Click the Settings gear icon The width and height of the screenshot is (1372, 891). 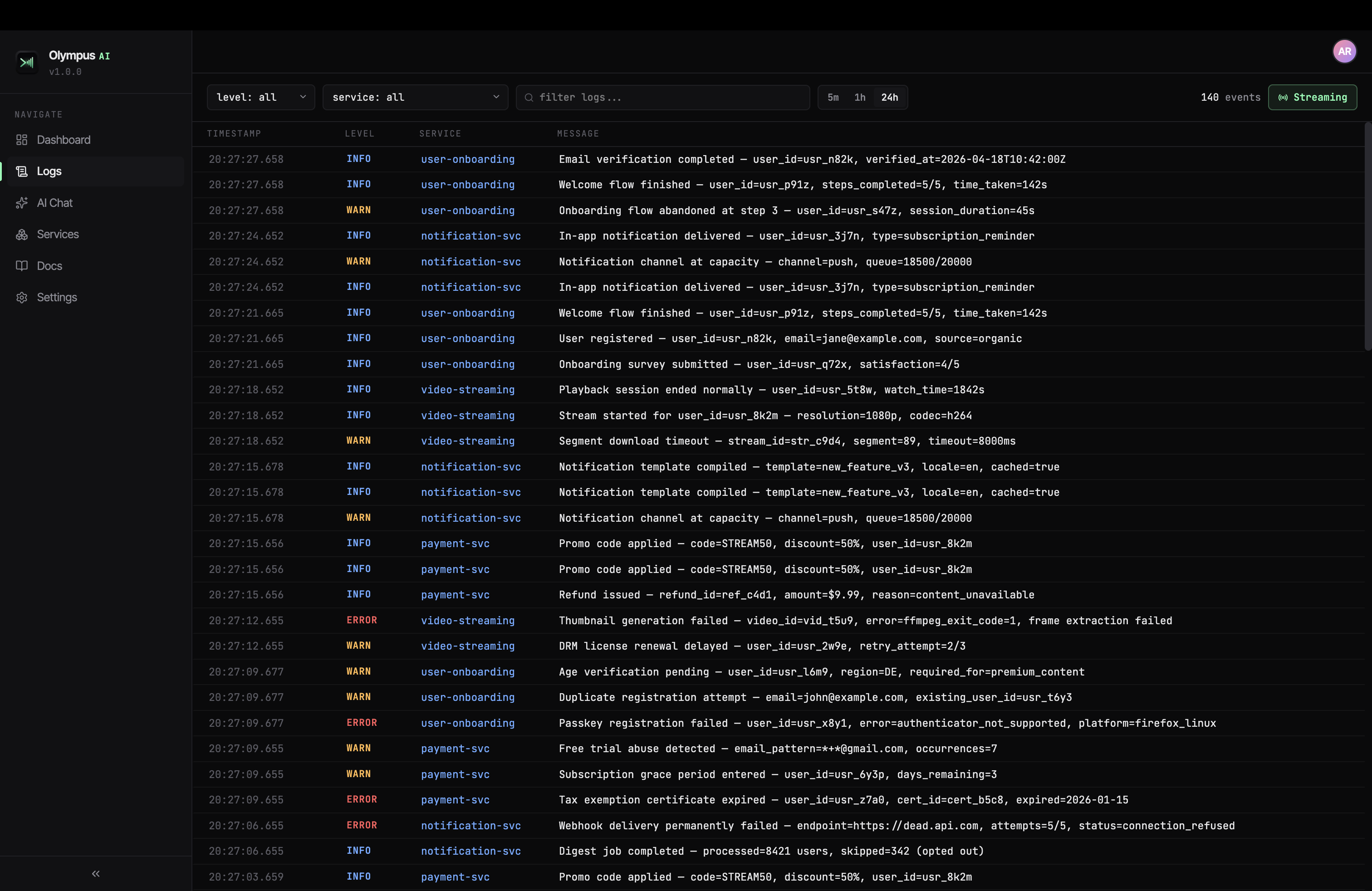(x=22, y=298)
